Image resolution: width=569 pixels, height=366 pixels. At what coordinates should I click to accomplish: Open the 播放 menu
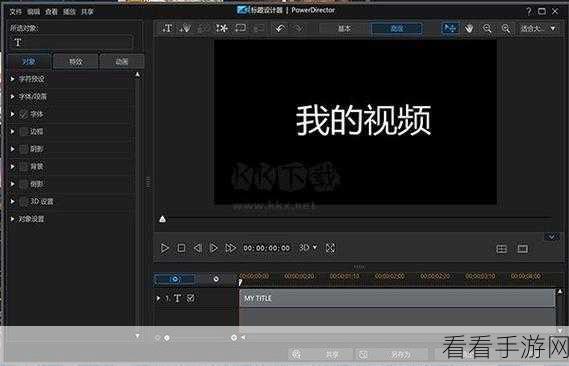coord(69,12)
